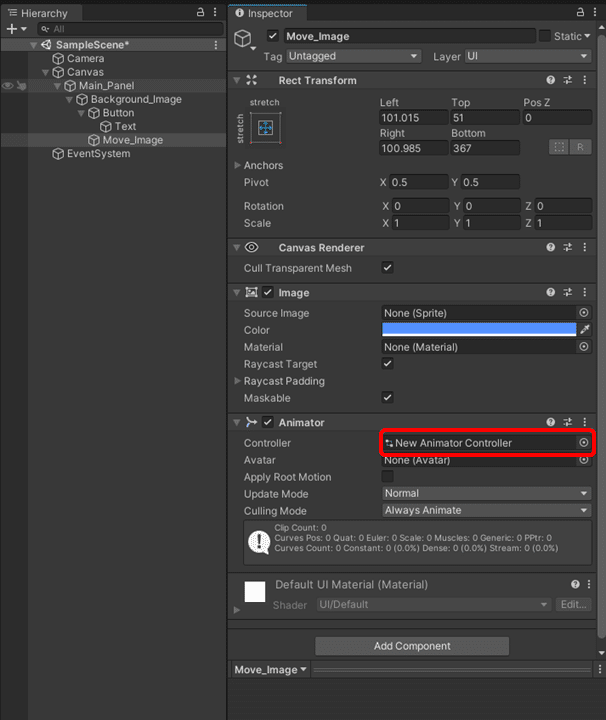This screenshot has width=606, height=720.
Task: Open Default UI Material help
Action: (575, 584)
